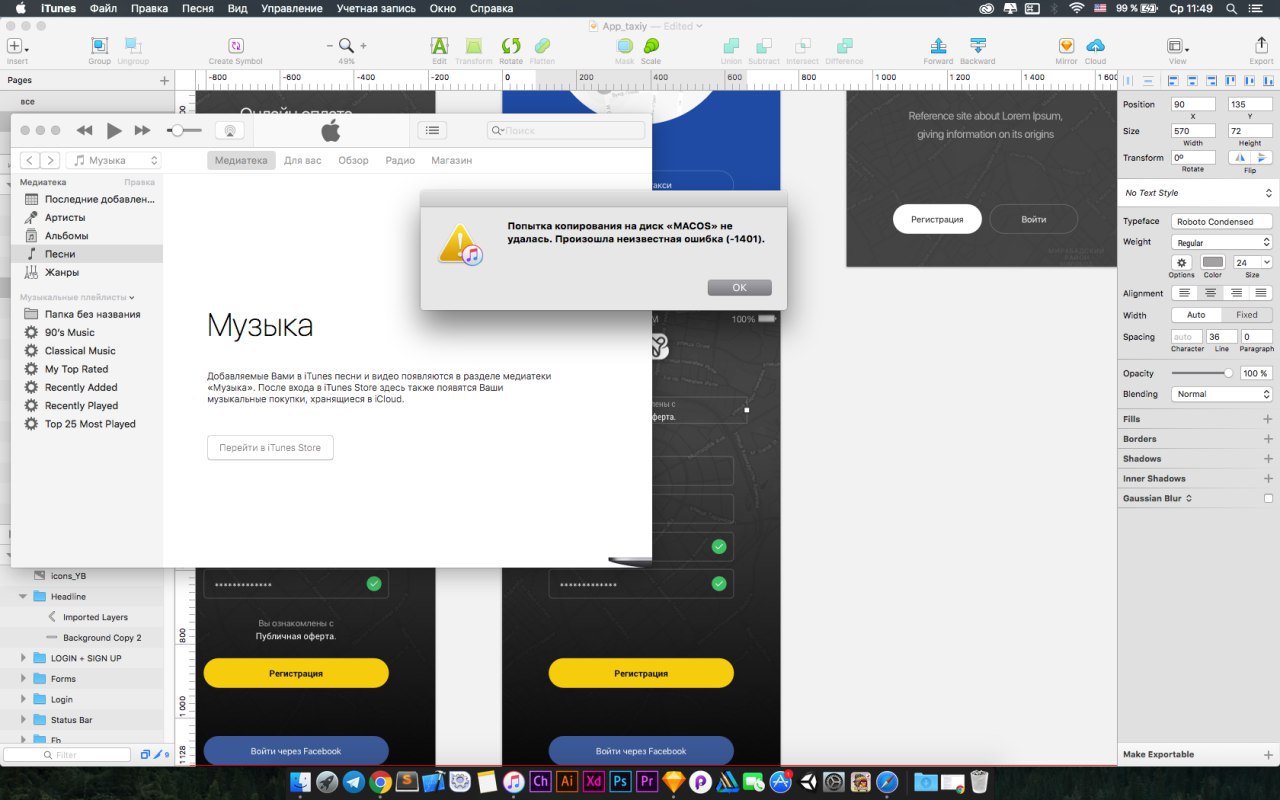Screen dimensions: 1280x800
Task: Open the No Text Style dropdown
Action: (x=1198, y=193)
